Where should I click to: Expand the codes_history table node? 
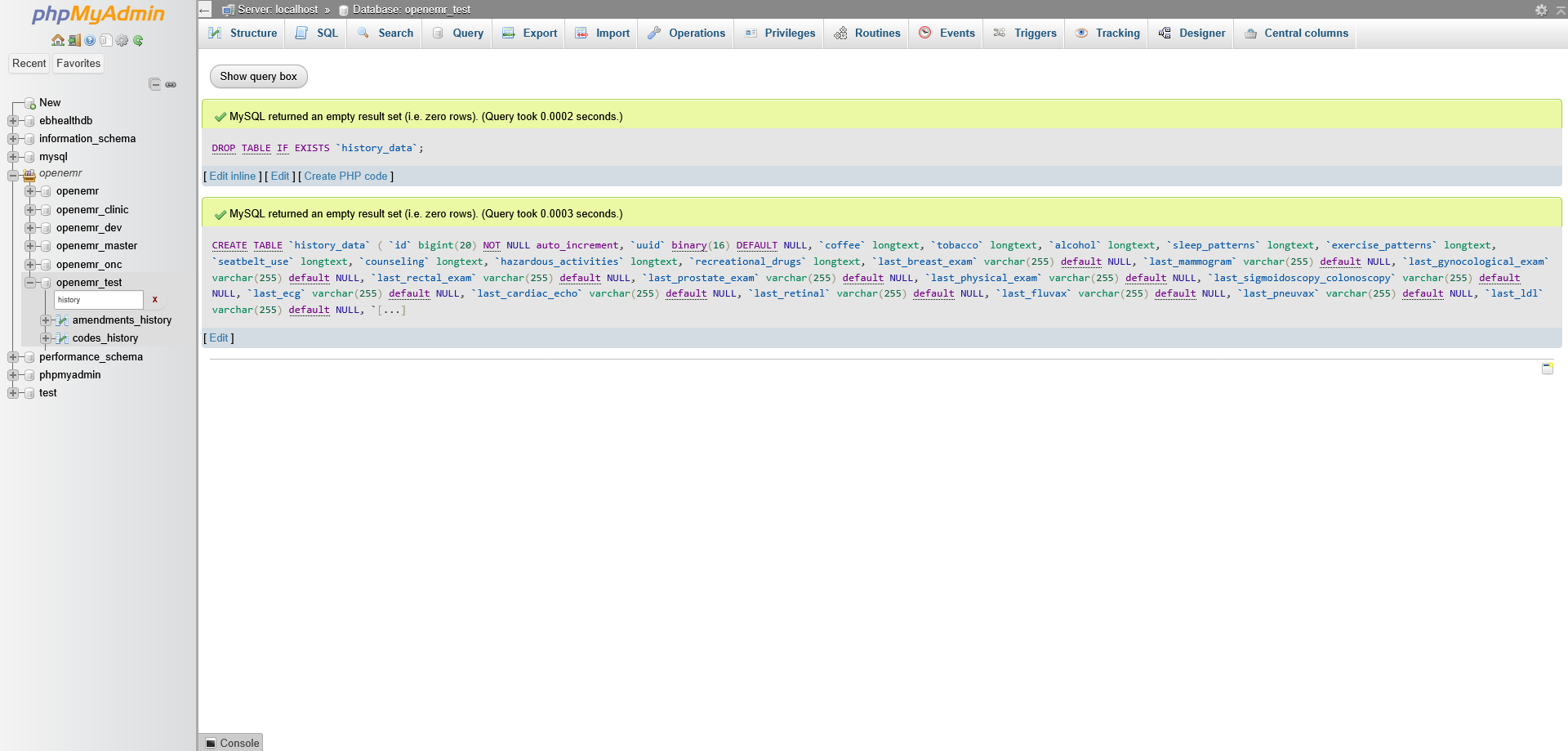[46, 338]
